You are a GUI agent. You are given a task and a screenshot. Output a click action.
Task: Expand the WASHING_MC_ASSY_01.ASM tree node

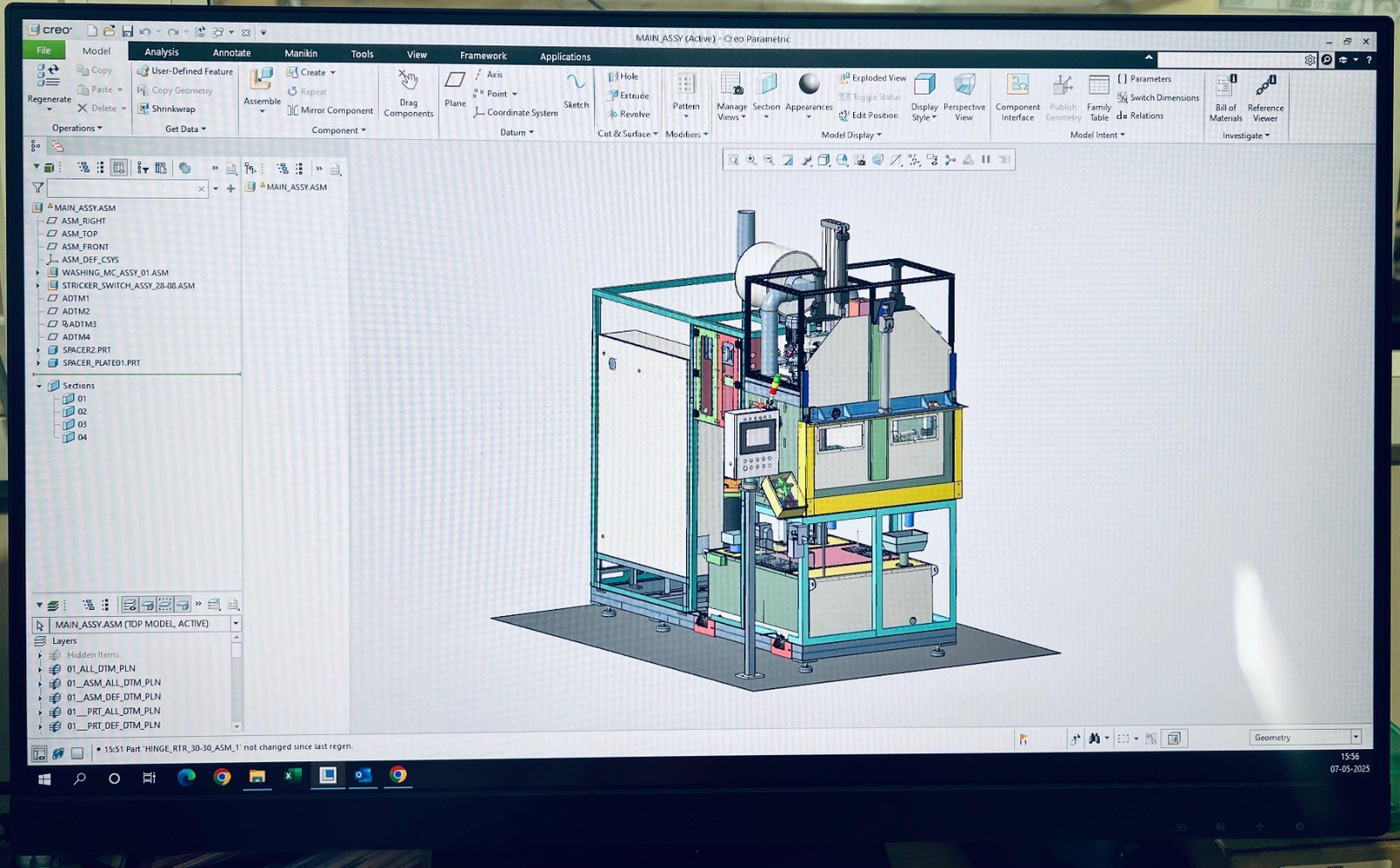[x=38, y=273]
